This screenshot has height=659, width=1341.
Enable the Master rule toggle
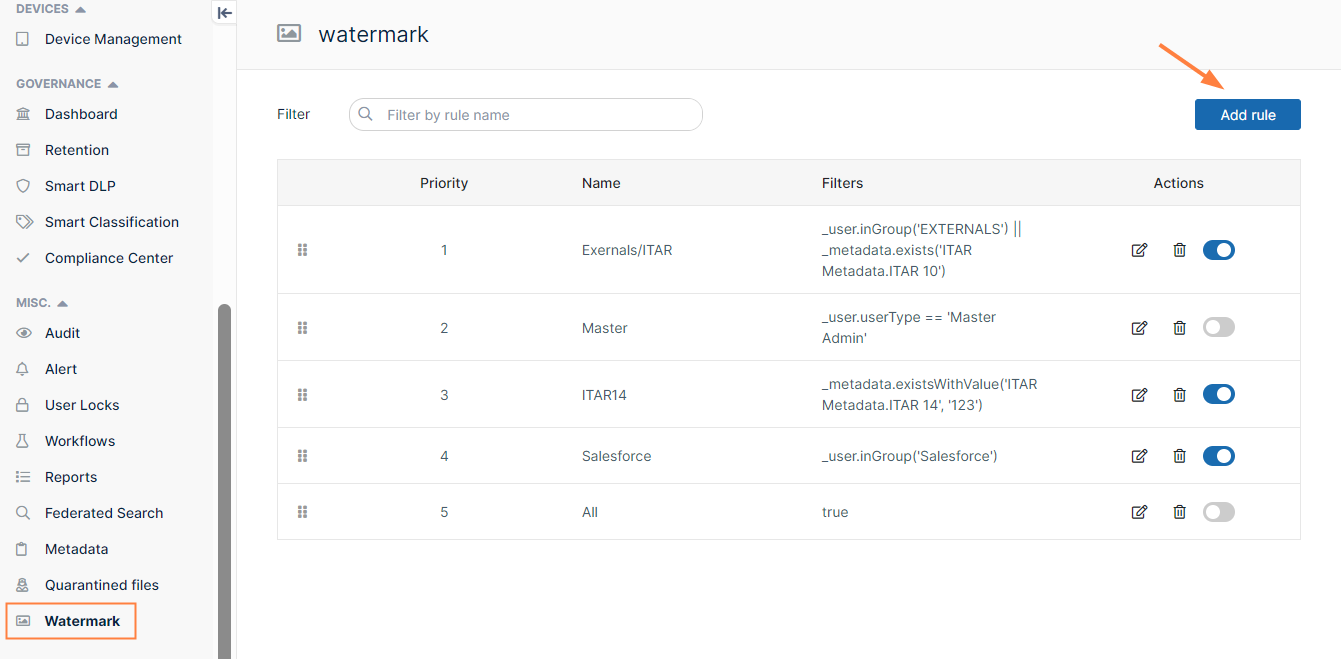[1218, 328]
